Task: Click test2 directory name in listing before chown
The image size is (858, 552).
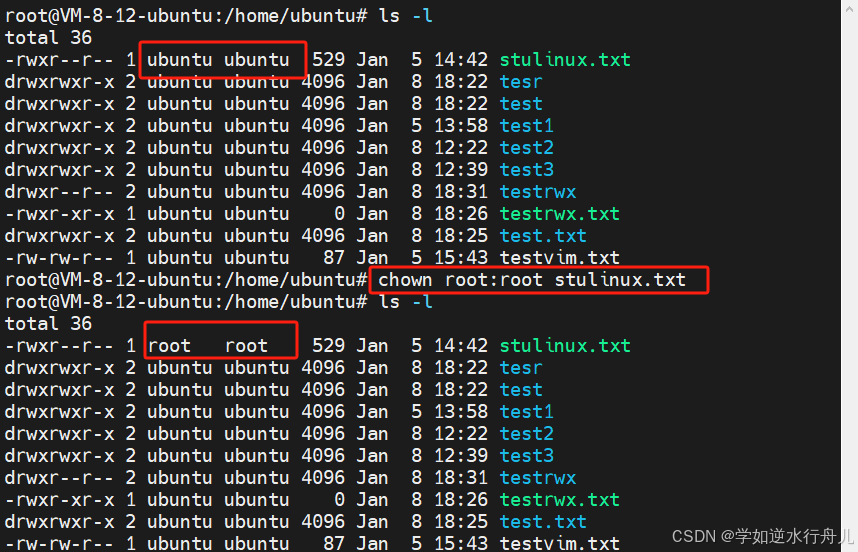Action: [526, 148]
